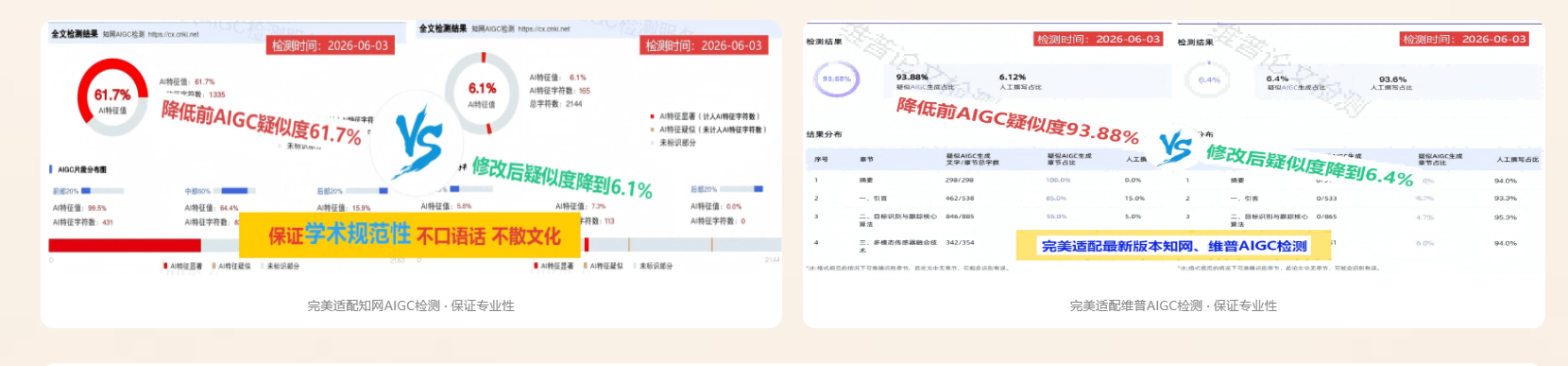Click caption 完美适配维普AIGC检测 · 保证专业性
This screenshot has width=1568, height=366.
coord(1173,305)
